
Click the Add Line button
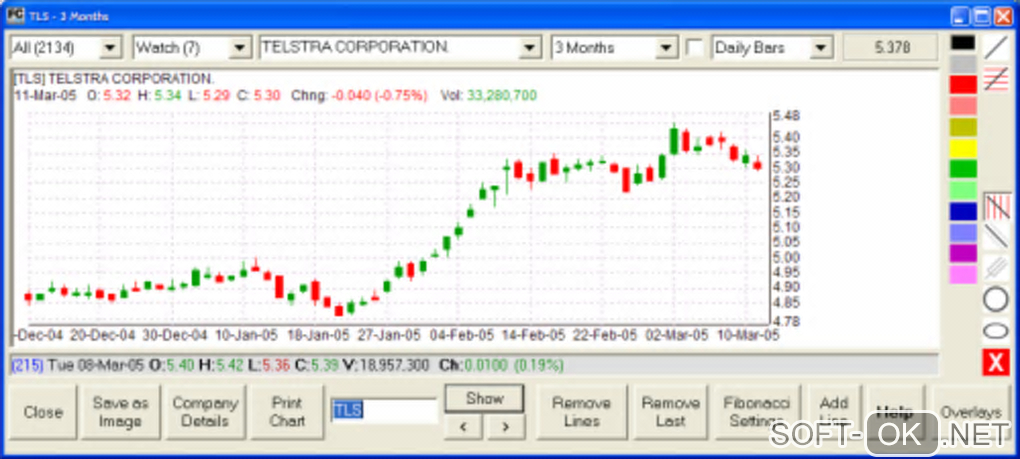click(834, 412)
